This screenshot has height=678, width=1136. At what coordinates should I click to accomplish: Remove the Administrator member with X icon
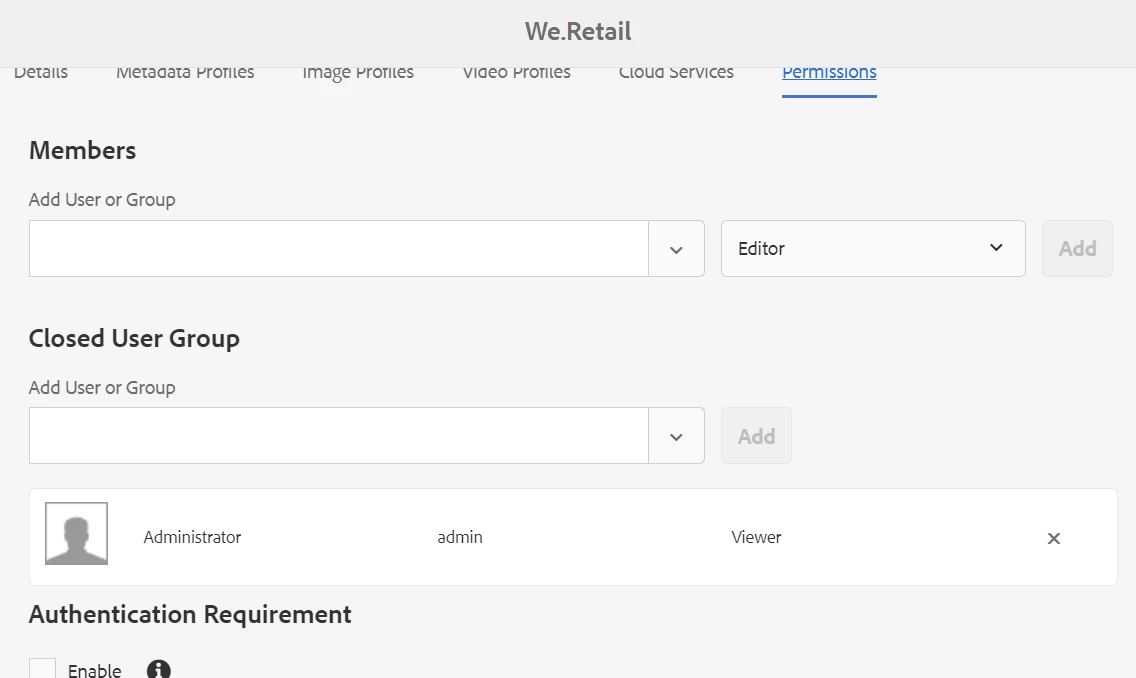(x=1053, y=538)
